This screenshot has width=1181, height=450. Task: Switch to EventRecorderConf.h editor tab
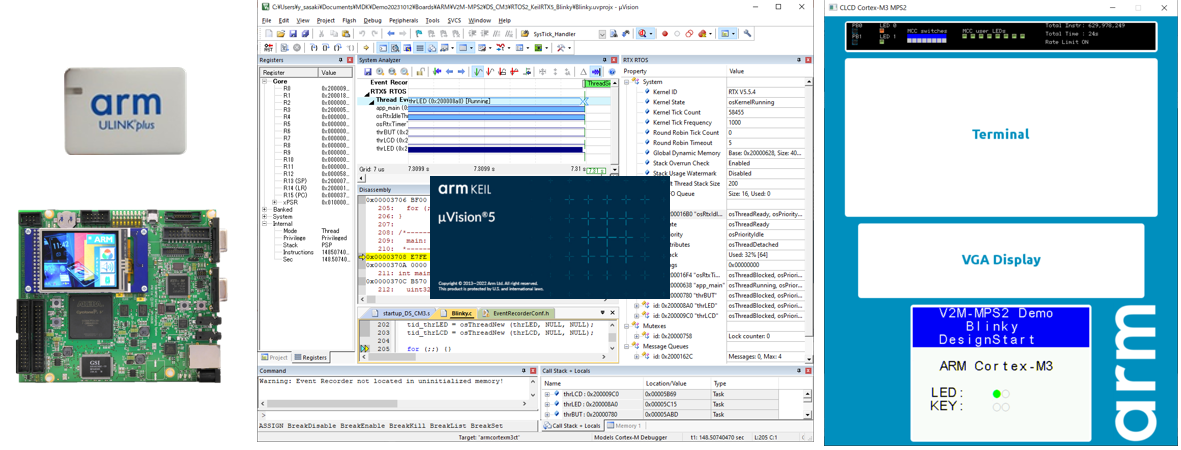517,313
